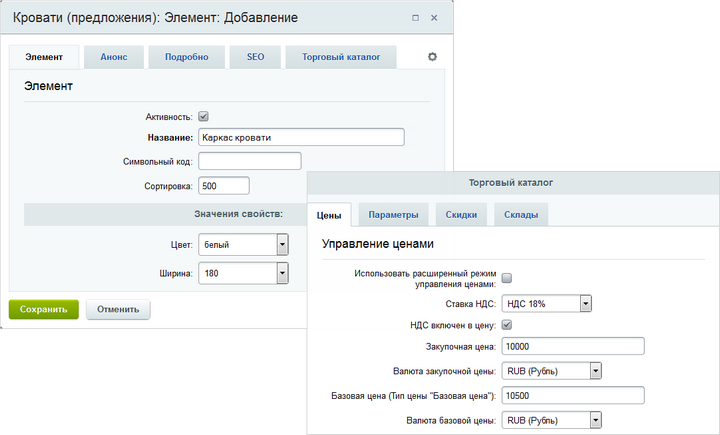Switch to the Анонс tab

(113, 57)
